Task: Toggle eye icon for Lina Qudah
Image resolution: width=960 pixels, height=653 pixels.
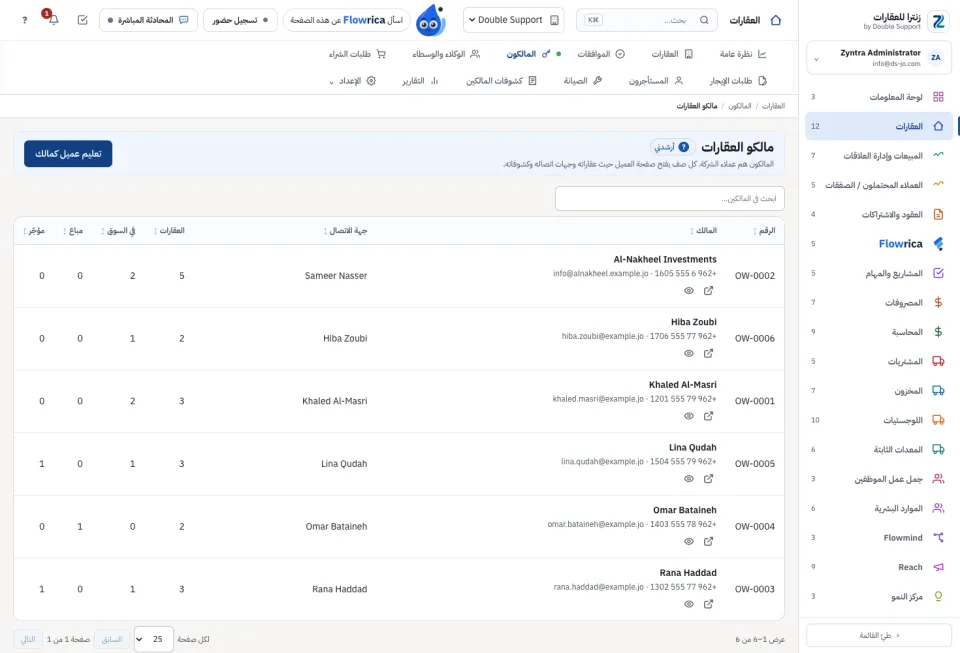Action: (689, 479)
